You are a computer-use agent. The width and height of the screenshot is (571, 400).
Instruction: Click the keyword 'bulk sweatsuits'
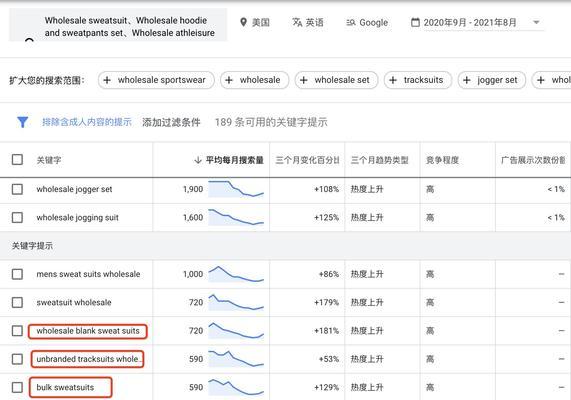[x=65, y=387]
